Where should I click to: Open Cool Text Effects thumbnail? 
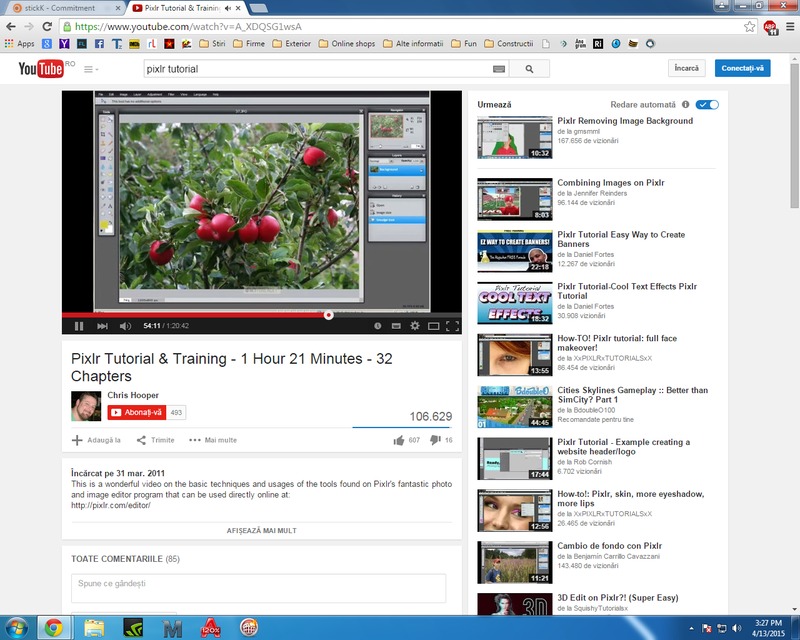coord(515,303)
